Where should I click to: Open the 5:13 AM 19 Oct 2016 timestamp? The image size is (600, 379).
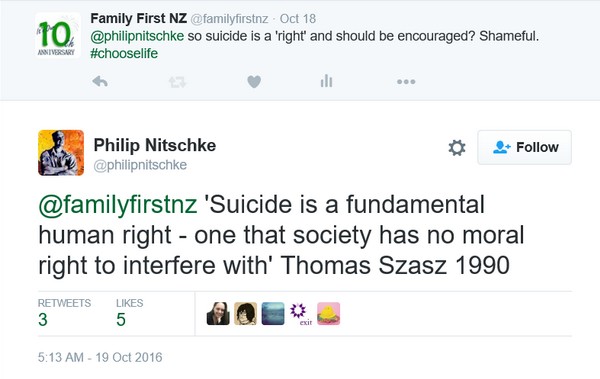coord(100,357)
